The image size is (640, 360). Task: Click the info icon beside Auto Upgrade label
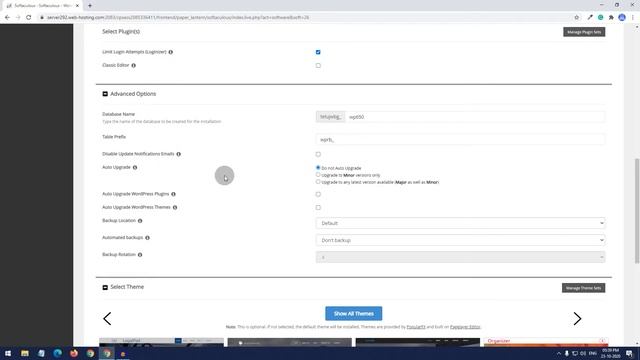click(x=135, y=167)
